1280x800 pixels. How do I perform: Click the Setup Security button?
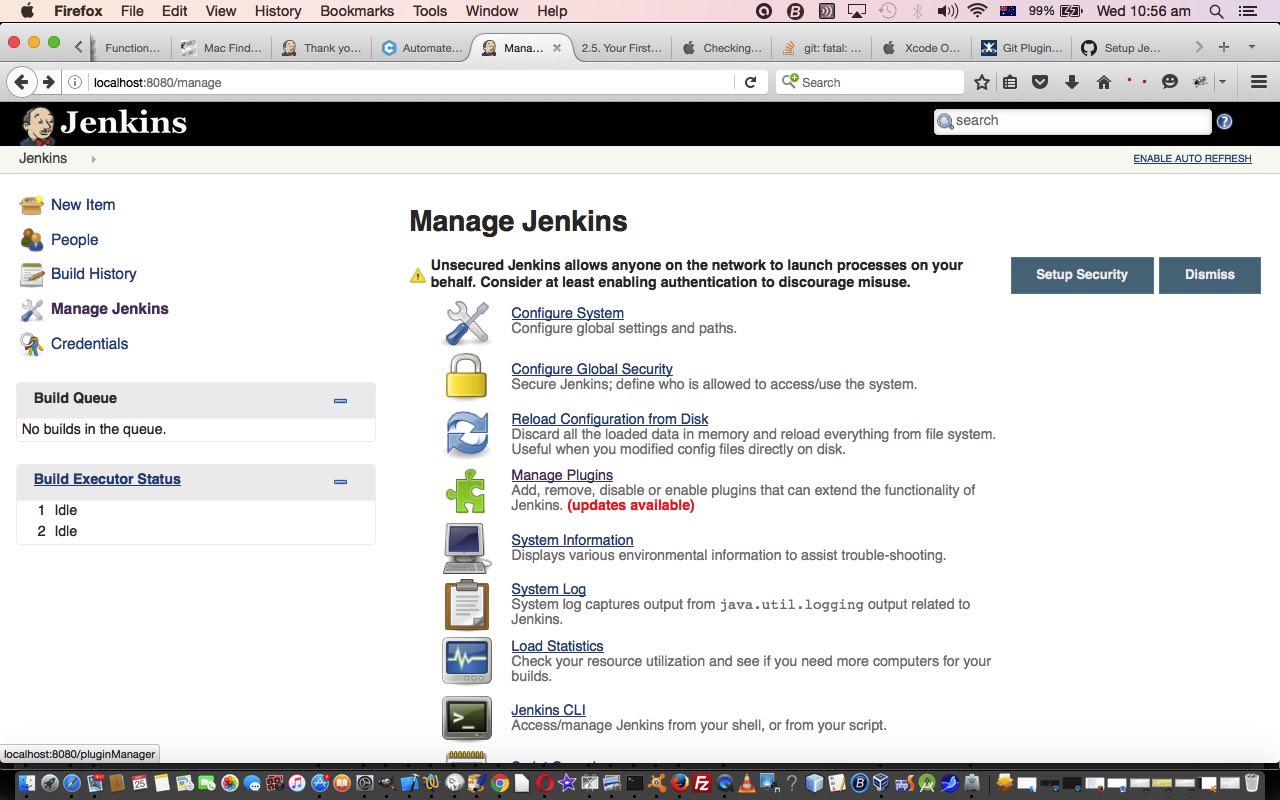1082,275
